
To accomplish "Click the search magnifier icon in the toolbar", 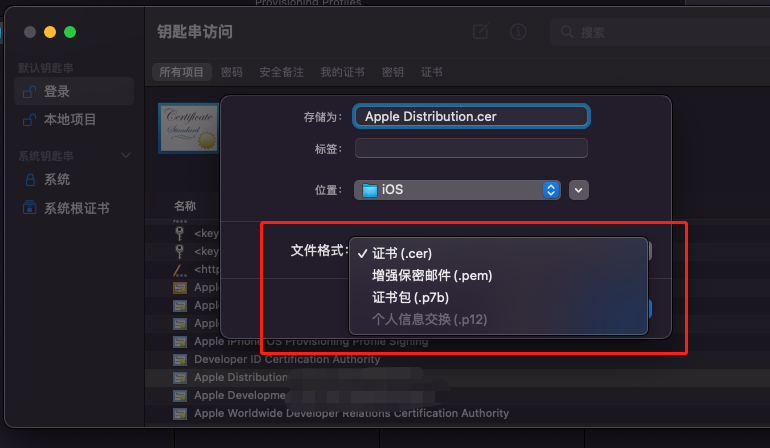I will pos(568,32).
